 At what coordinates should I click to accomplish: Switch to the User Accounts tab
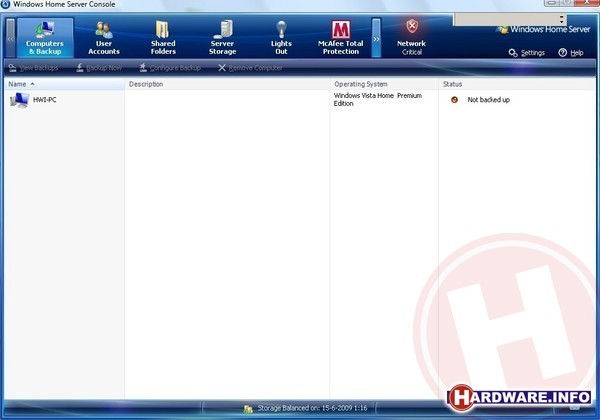click(x=104, y=38)
